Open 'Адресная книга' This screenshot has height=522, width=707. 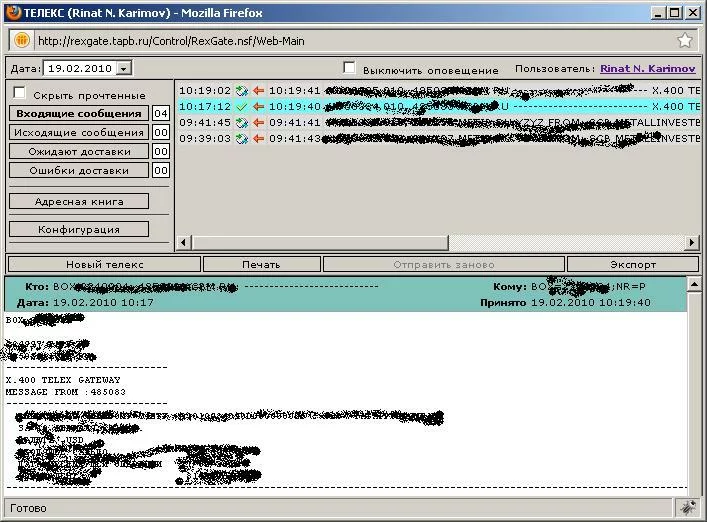pyautogui.click(x=79, y=202)
